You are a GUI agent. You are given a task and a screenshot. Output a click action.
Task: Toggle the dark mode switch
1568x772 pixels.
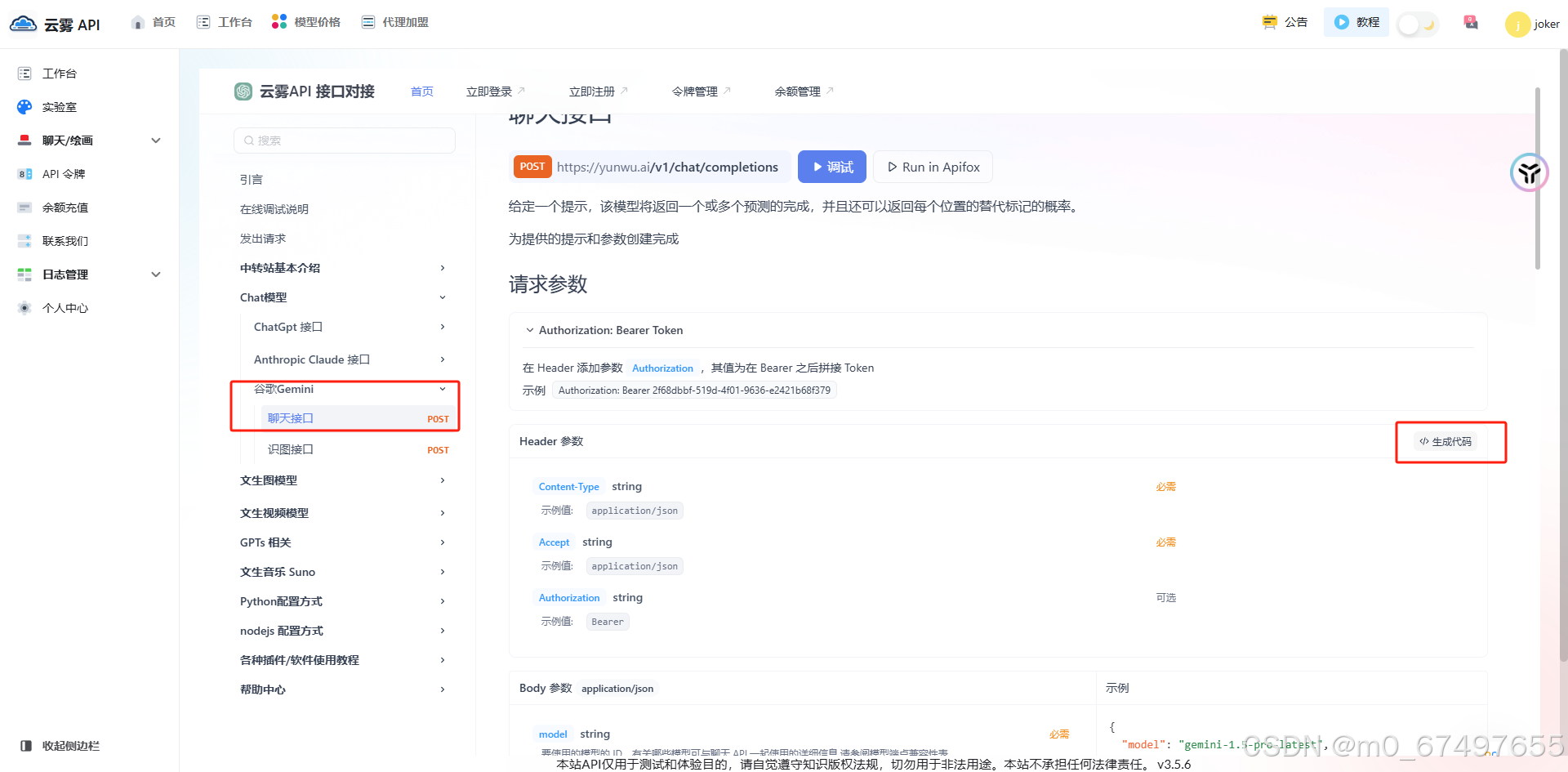point(1418,24)
